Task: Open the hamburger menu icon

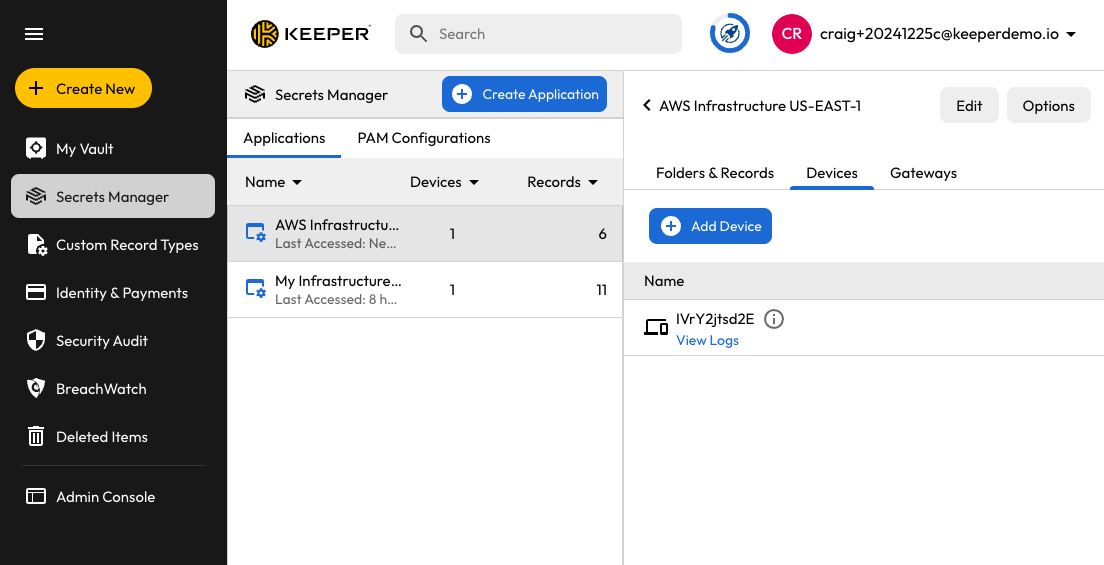Action: pos(34,34)
